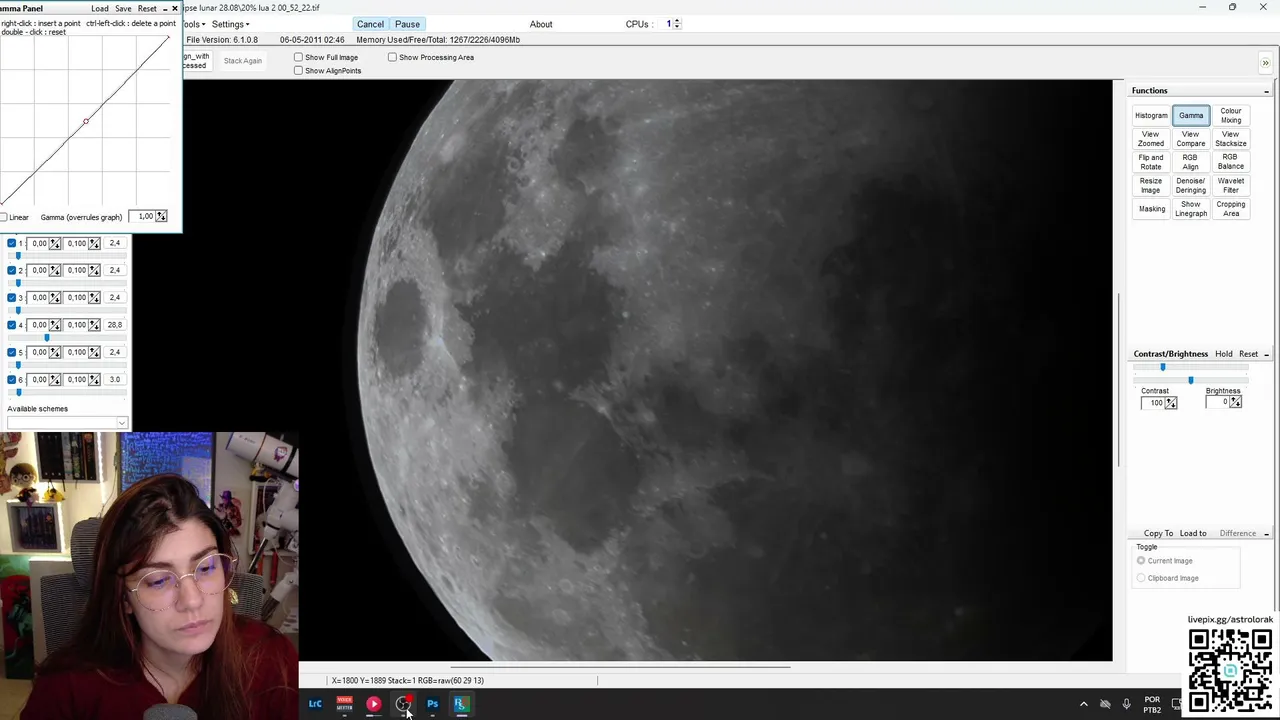Toggle the Linear checkbox in Gamma Panel
This screenshot has height=720, width=1280.
(x=4, y=217)
